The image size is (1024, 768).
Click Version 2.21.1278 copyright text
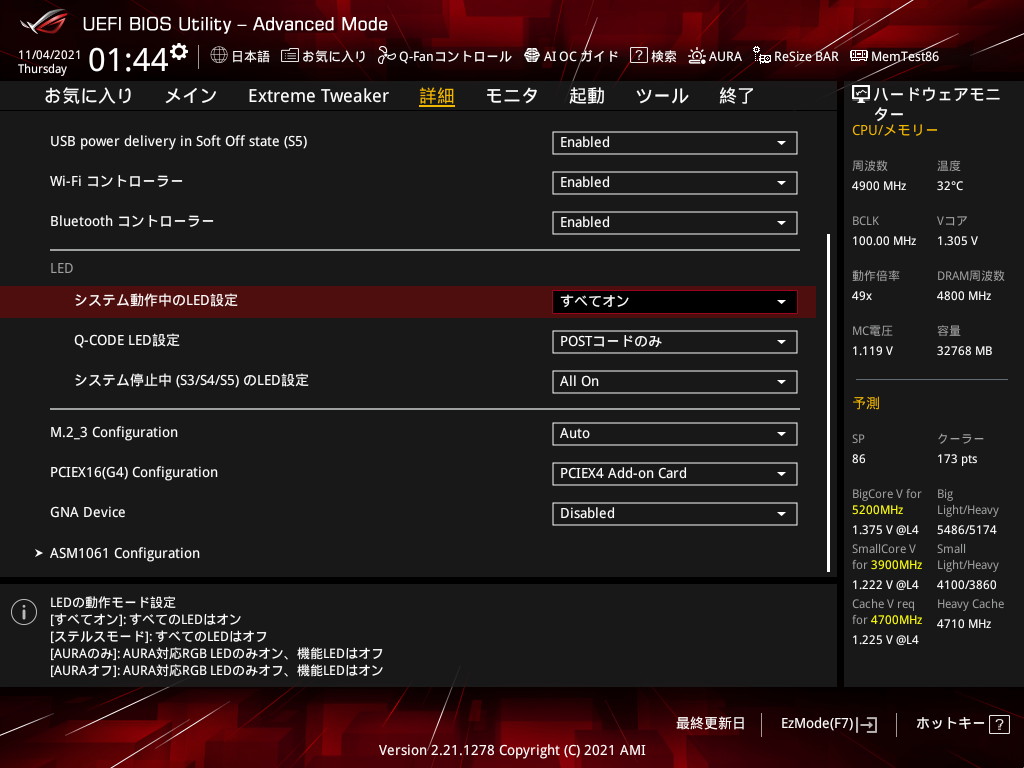coord(512,750)
